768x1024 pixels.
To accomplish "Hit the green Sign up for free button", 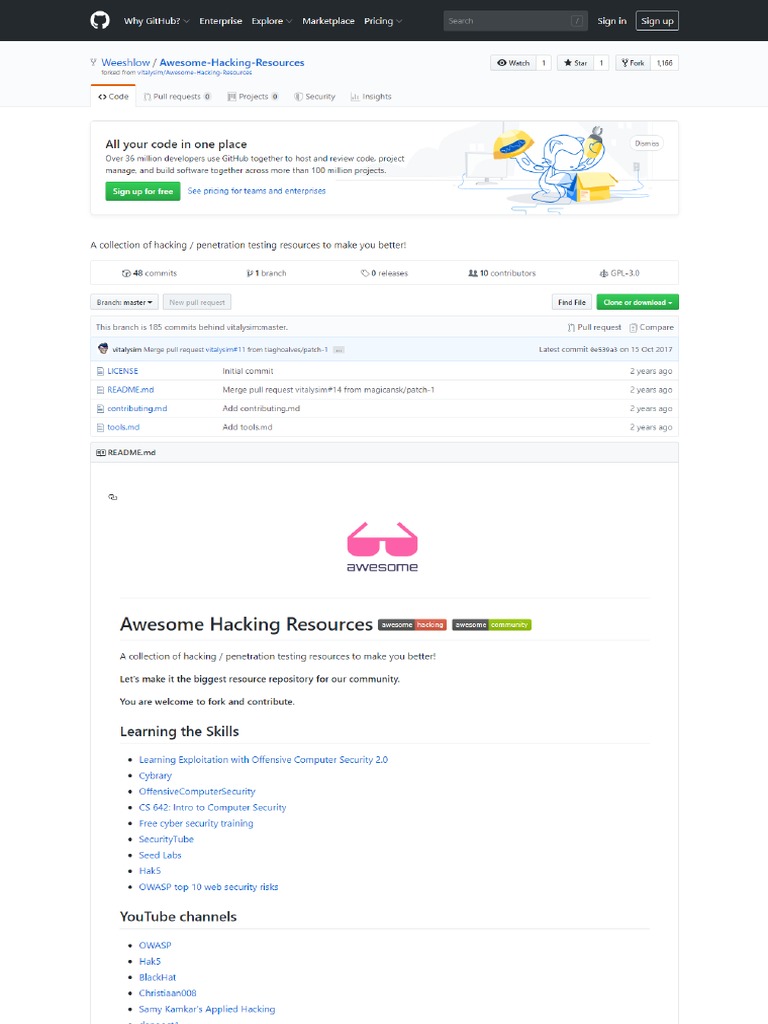I will tap(142, 191).
